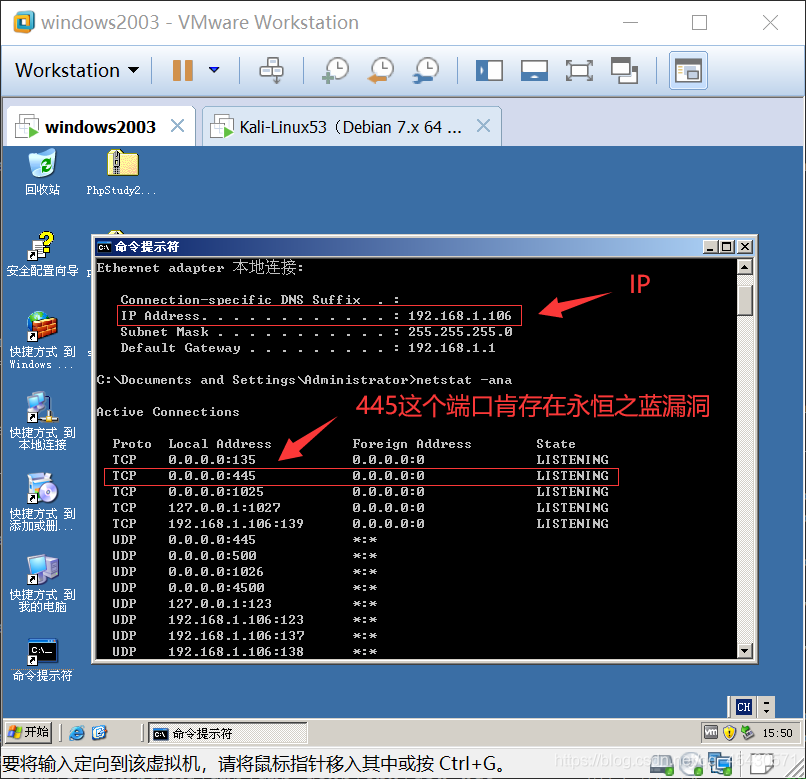
Task: Click the UDP 0.0.0.0:4500 row
Action: [x=245, y=587]
